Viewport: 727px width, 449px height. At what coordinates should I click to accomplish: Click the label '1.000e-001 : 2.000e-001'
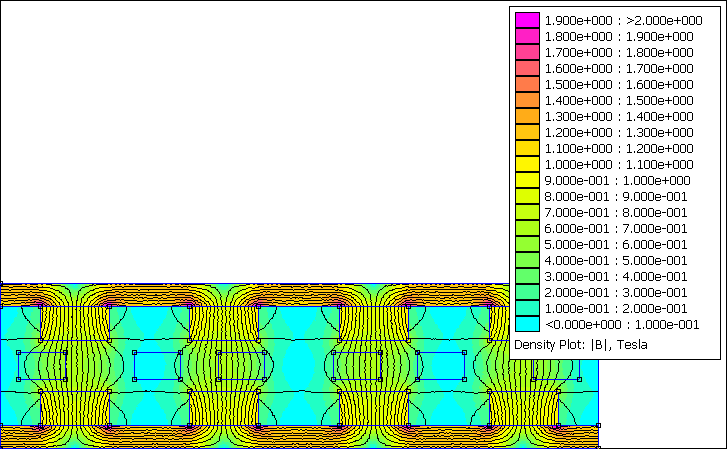[x=616, y=308]
